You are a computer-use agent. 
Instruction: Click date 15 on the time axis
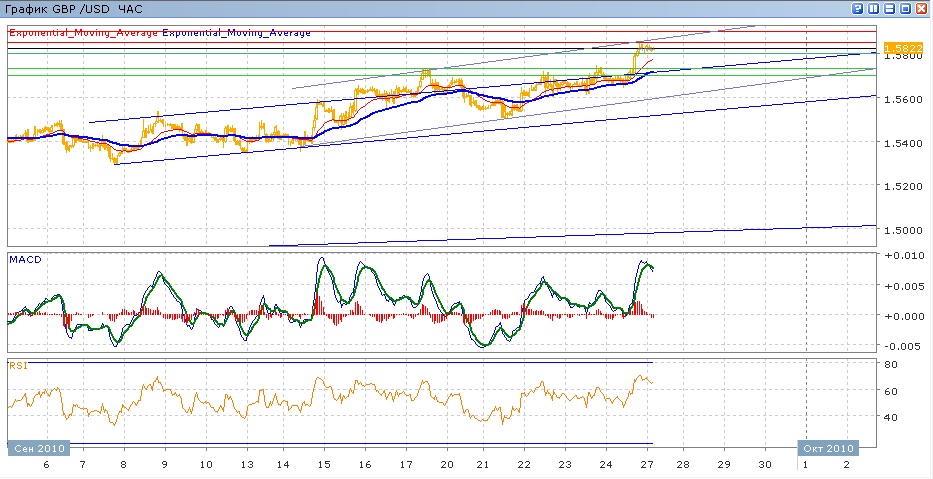click(323, 465)
